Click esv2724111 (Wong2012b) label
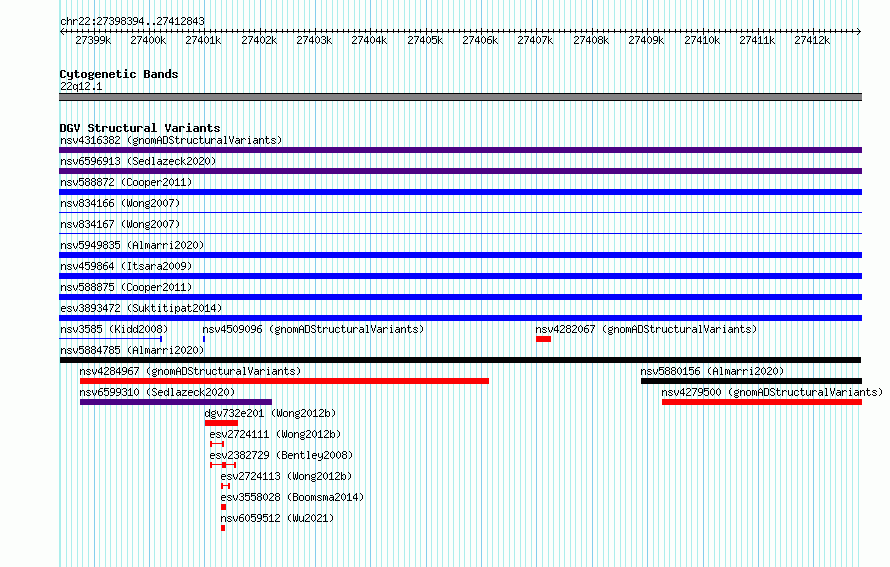890x567 pixels. (x=275, y=434)
